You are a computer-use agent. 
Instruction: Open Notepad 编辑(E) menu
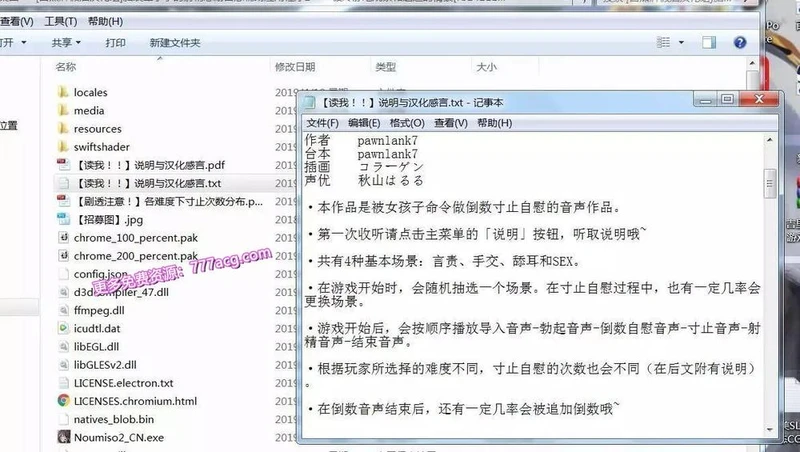[x=364, y=123]
